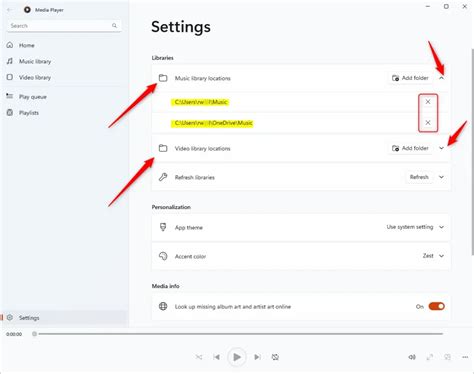Expand the Video library locations section

(441, 148)
